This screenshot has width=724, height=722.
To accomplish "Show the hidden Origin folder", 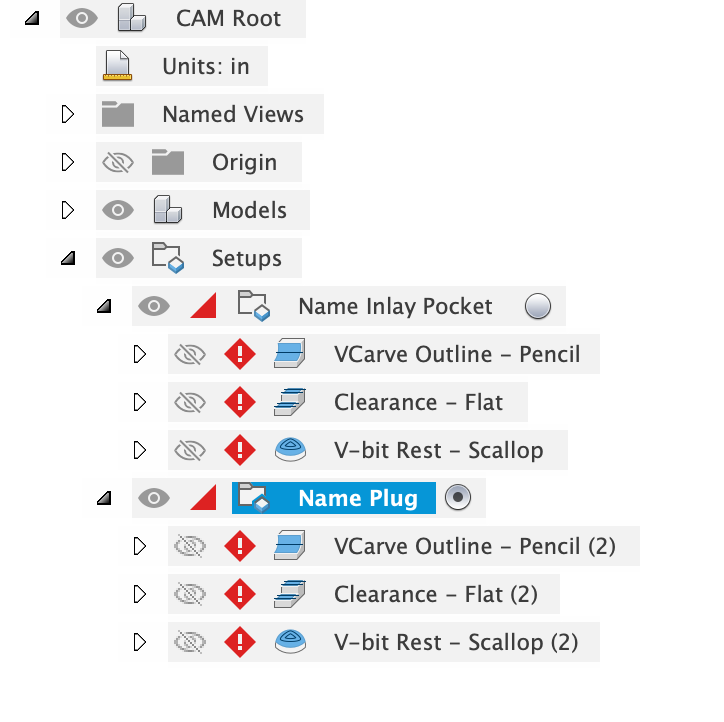I will [x=118, y=163].
